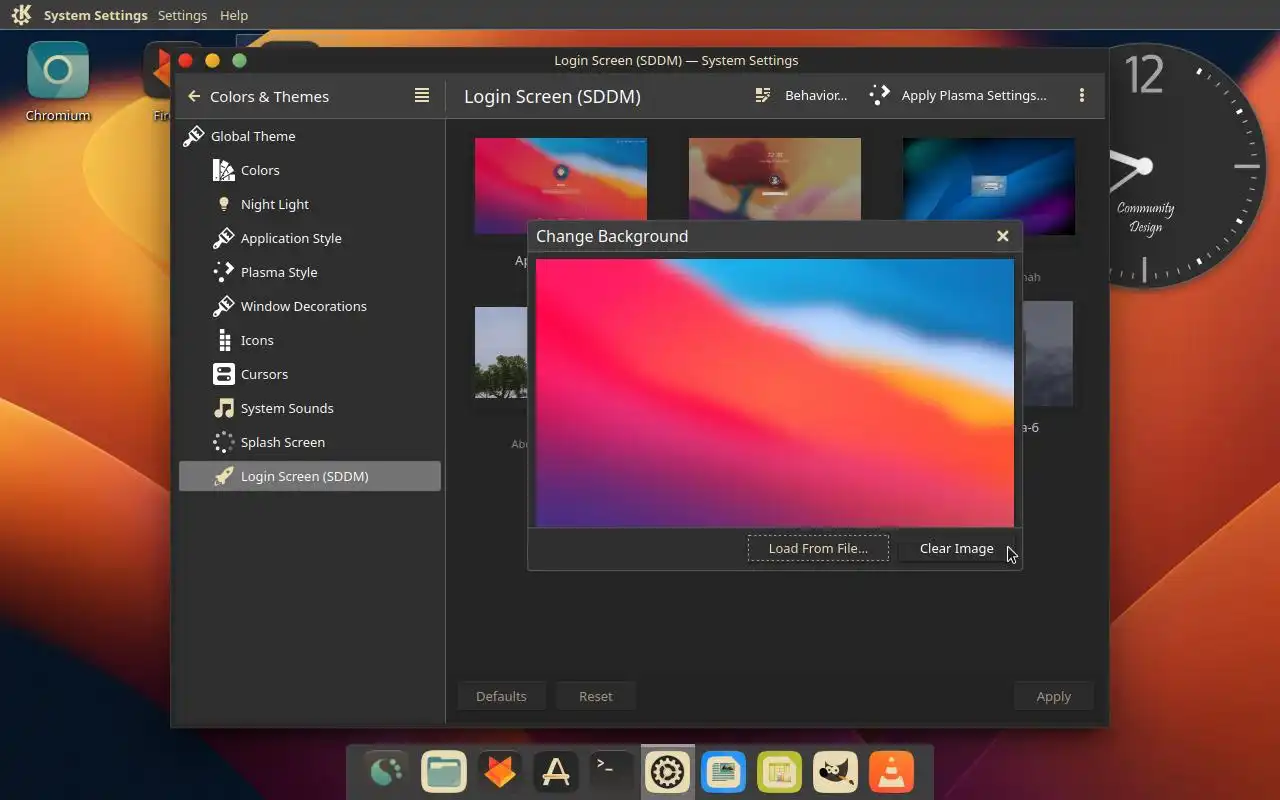Viewport: 1280px width, 800px height.
Task: Open the Help menu in the menu bar
Action: (x=234, y=15)
